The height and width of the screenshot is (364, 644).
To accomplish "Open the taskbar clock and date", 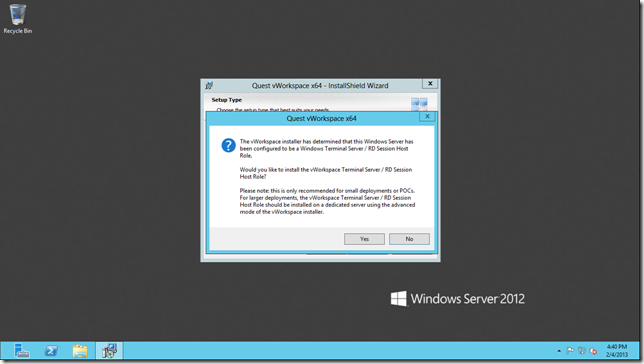I will [x=617, y=350].
